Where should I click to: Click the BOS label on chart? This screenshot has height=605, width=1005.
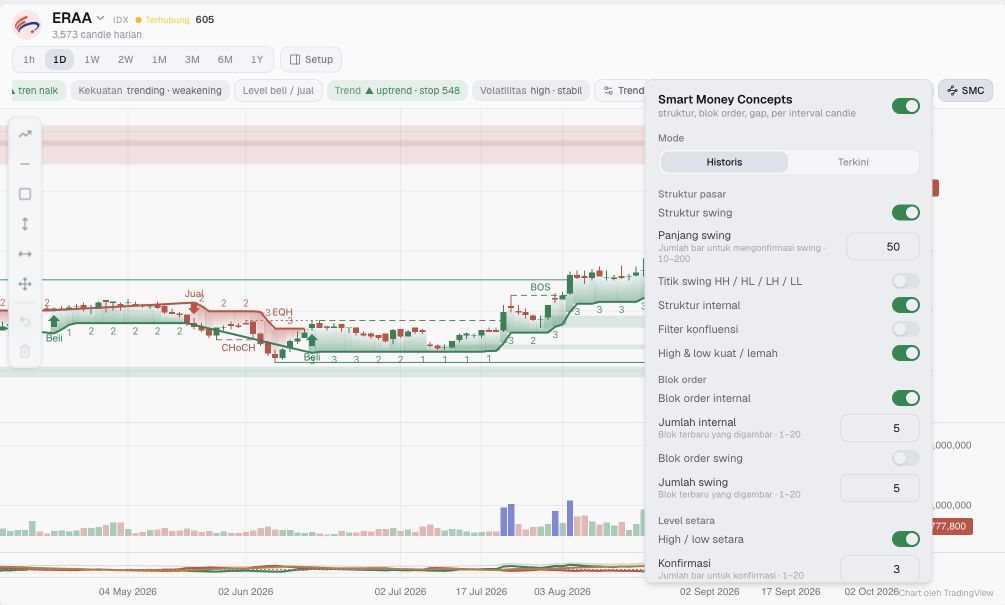pos(540,287)
